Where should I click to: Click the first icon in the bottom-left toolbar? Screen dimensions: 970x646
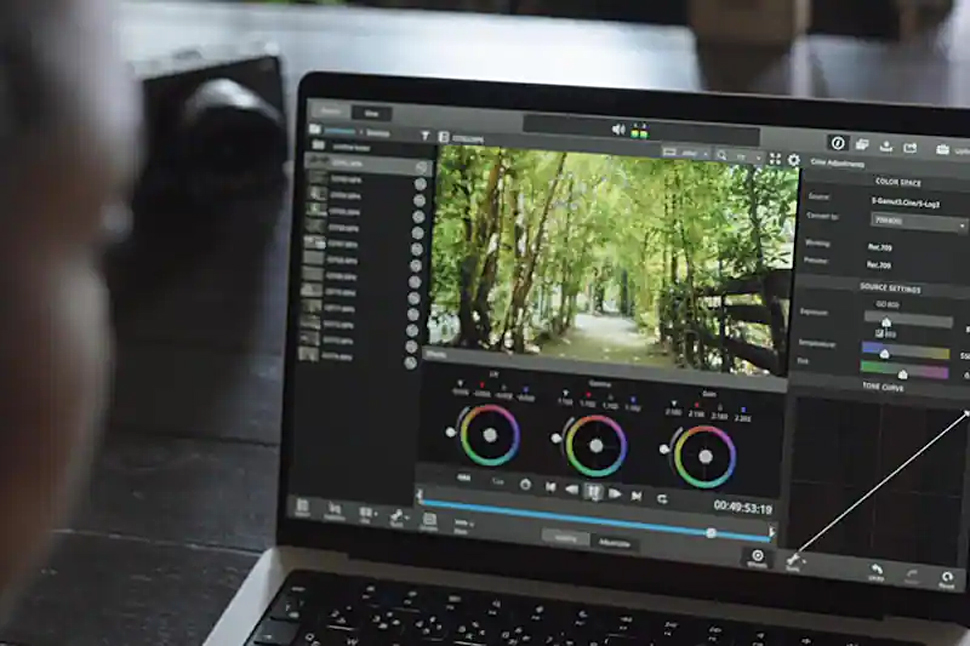tap(303, 507)
